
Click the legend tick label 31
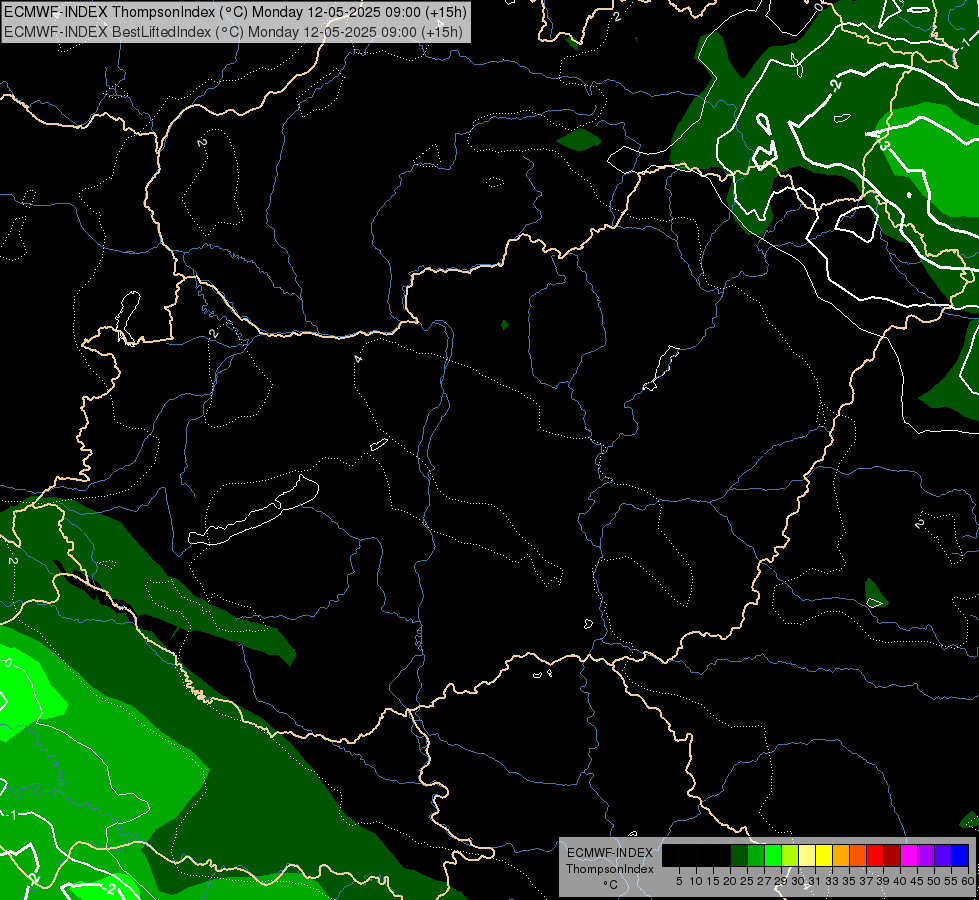tap(815, 881)
